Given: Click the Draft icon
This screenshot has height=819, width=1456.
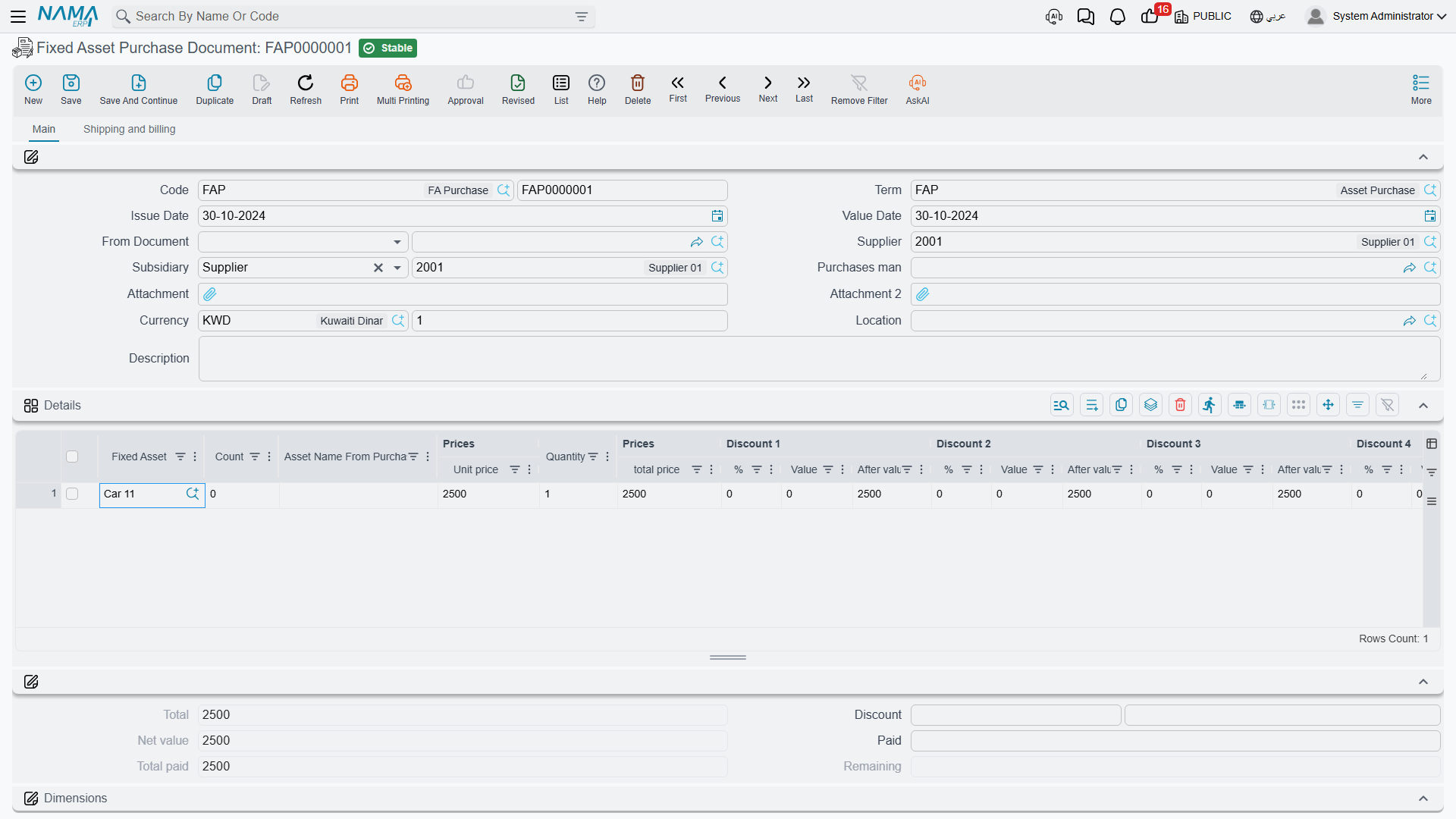Looking at the screenshot, I should tap(262, 83).
